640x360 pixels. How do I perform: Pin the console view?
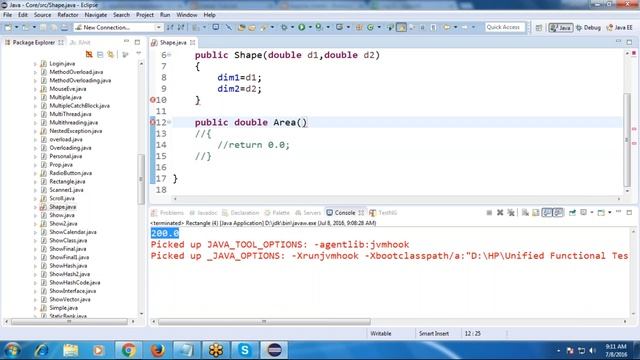(572, 213)
